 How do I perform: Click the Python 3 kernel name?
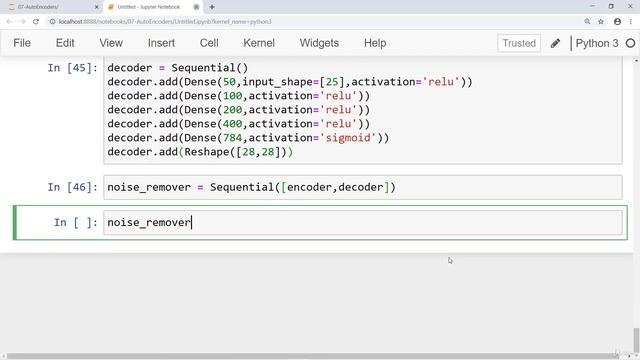(x=597, y=43)
